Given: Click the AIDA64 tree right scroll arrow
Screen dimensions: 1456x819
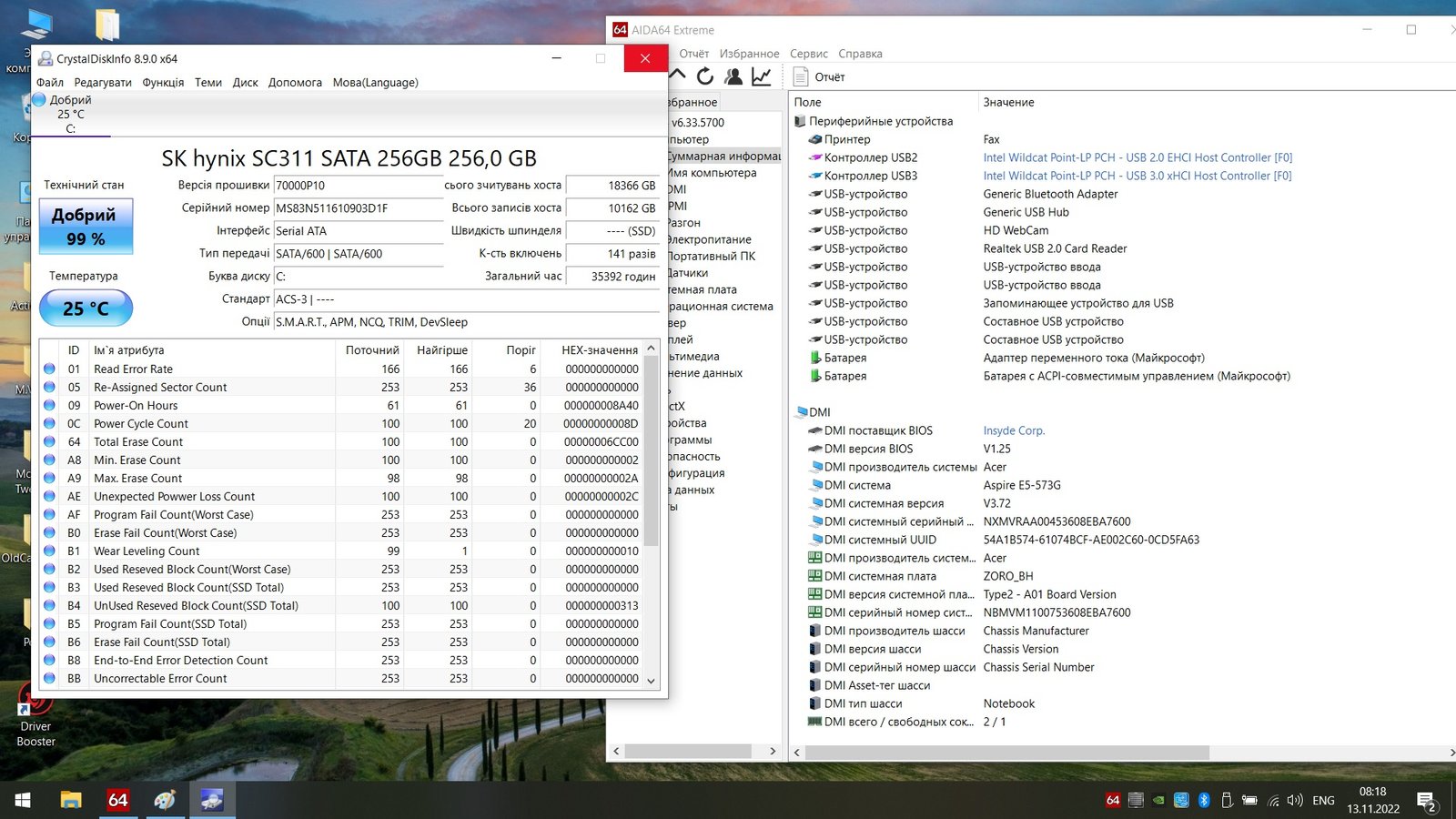Looking at the screenshot, I should tap(773, 751).
